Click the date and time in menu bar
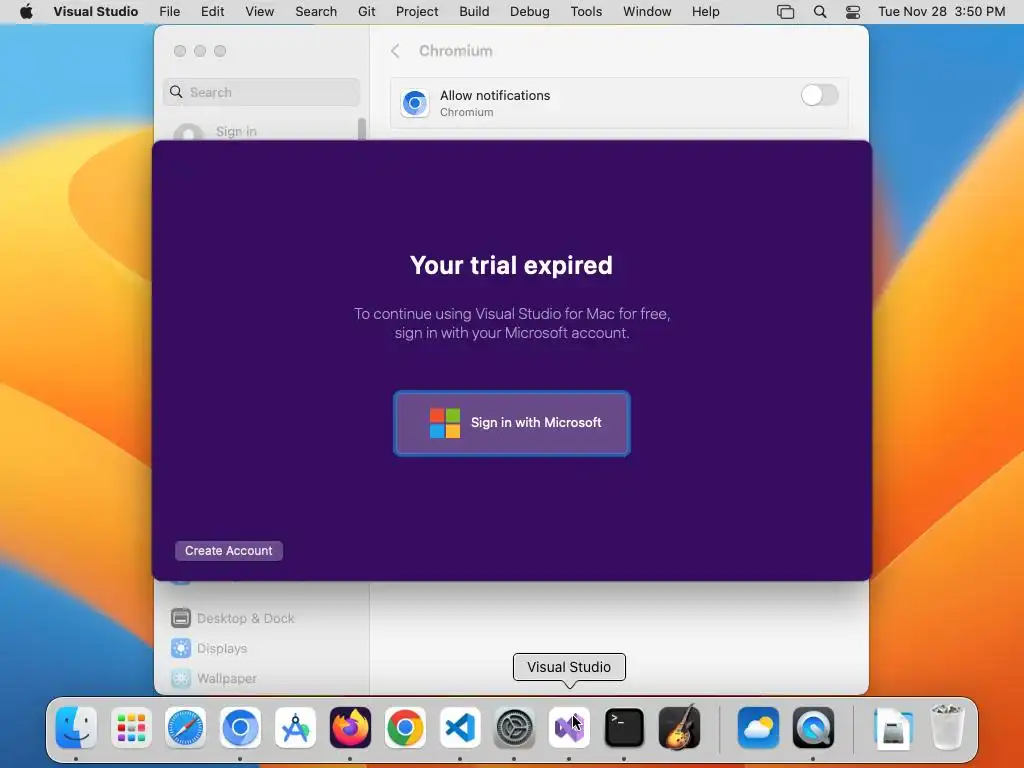 tap(941, 11)
